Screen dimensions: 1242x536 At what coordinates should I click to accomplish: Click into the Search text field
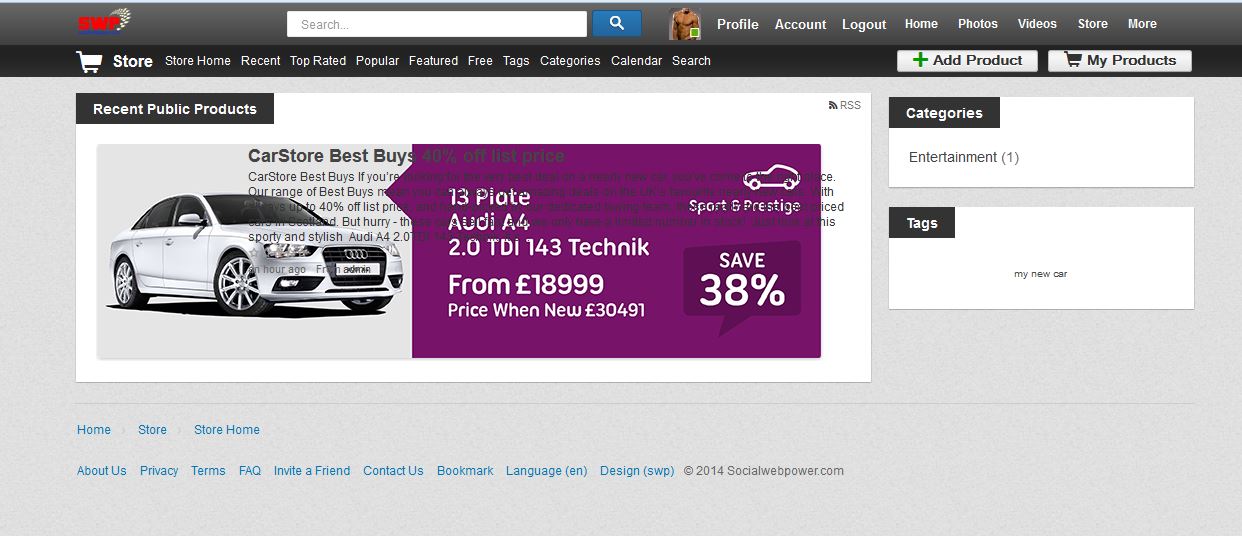(436, 24)
